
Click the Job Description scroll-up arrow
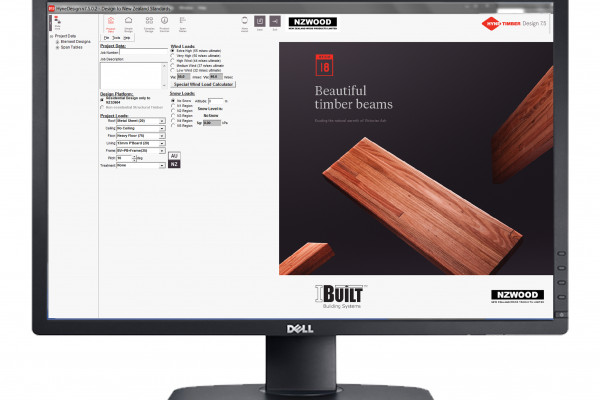pos(165,65)
